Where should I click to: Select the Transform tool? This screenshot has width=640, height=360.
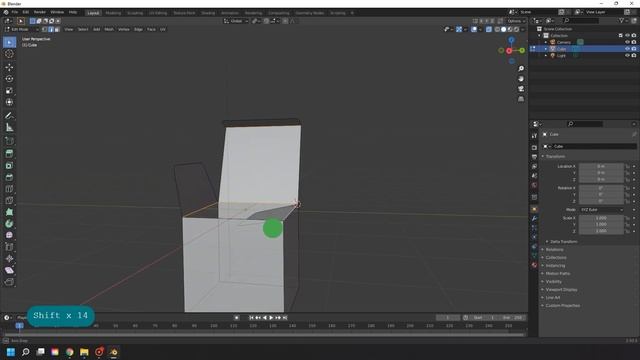(9, 102)
